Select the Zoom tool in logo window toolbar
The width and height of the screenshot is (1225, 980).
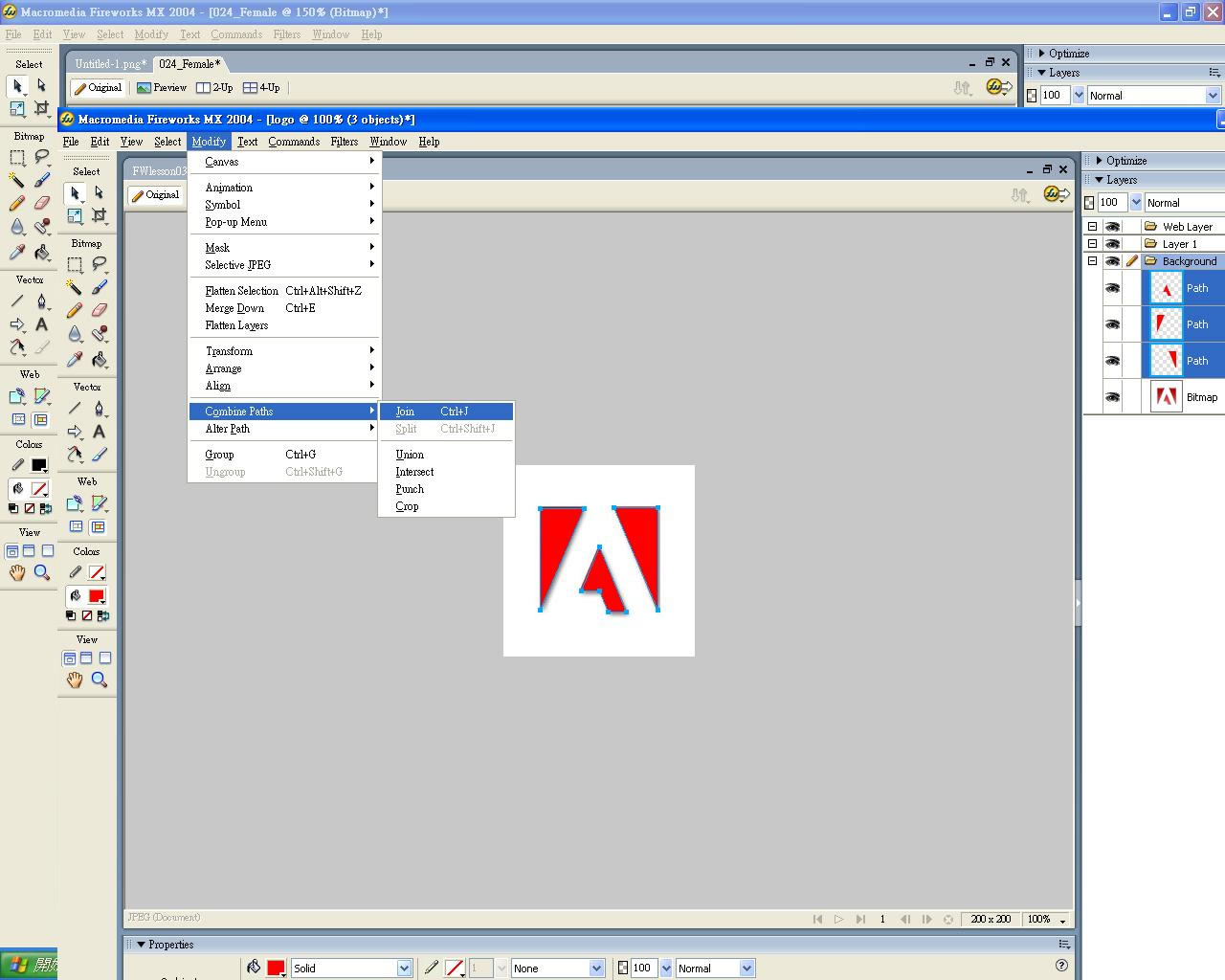[99, 679]
